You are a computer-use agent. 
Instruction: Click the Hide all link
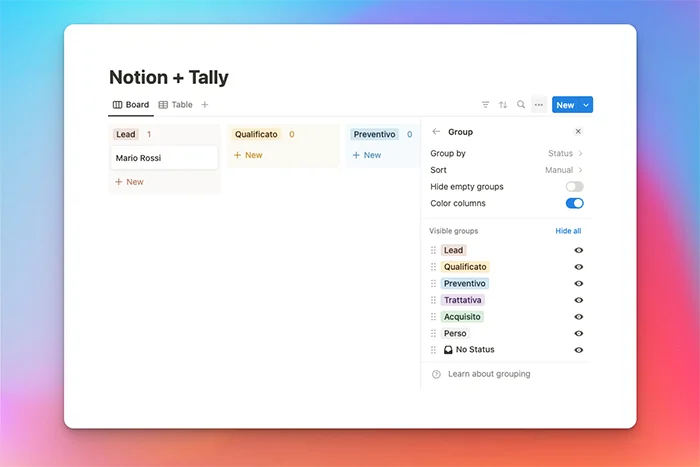click(x=568, y=231)
